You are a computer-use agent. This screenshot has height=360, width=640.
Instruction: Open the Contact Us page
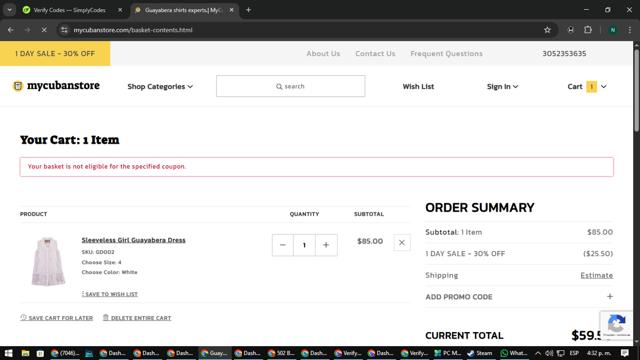click(375, 53)
